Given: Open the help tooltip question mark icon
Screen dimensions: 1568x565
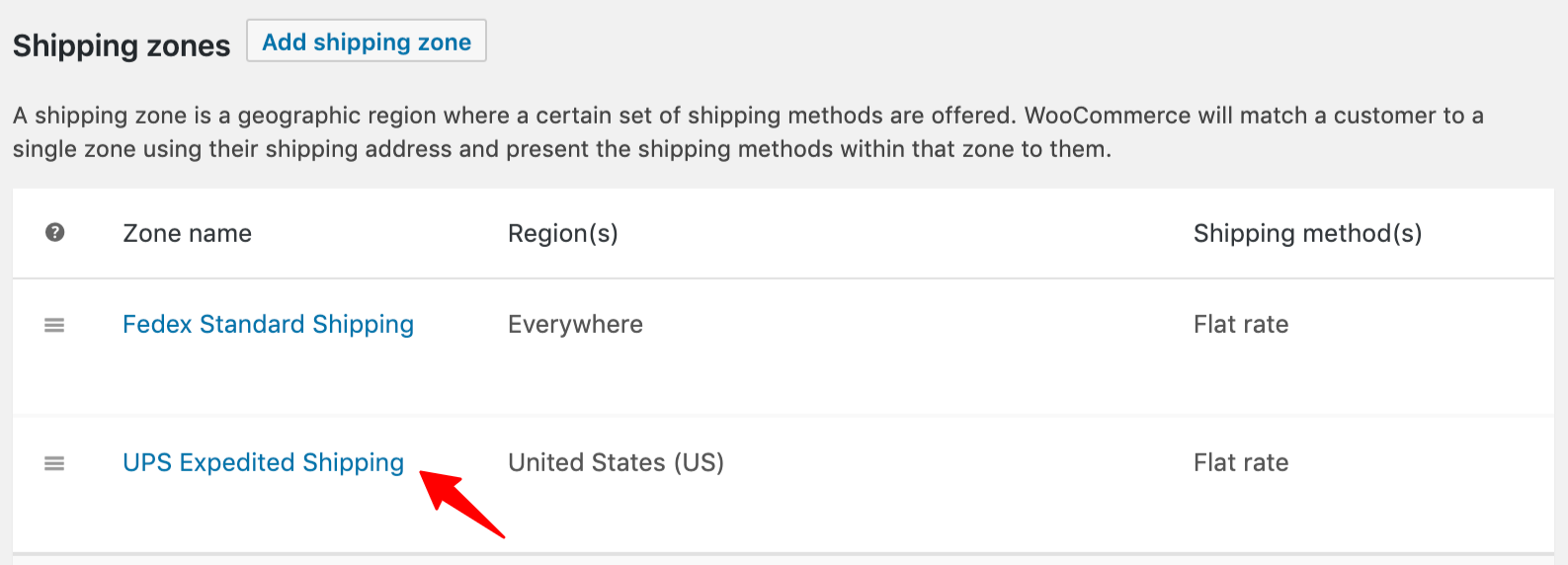Looking at the screenshot, I should pos(55,232).
